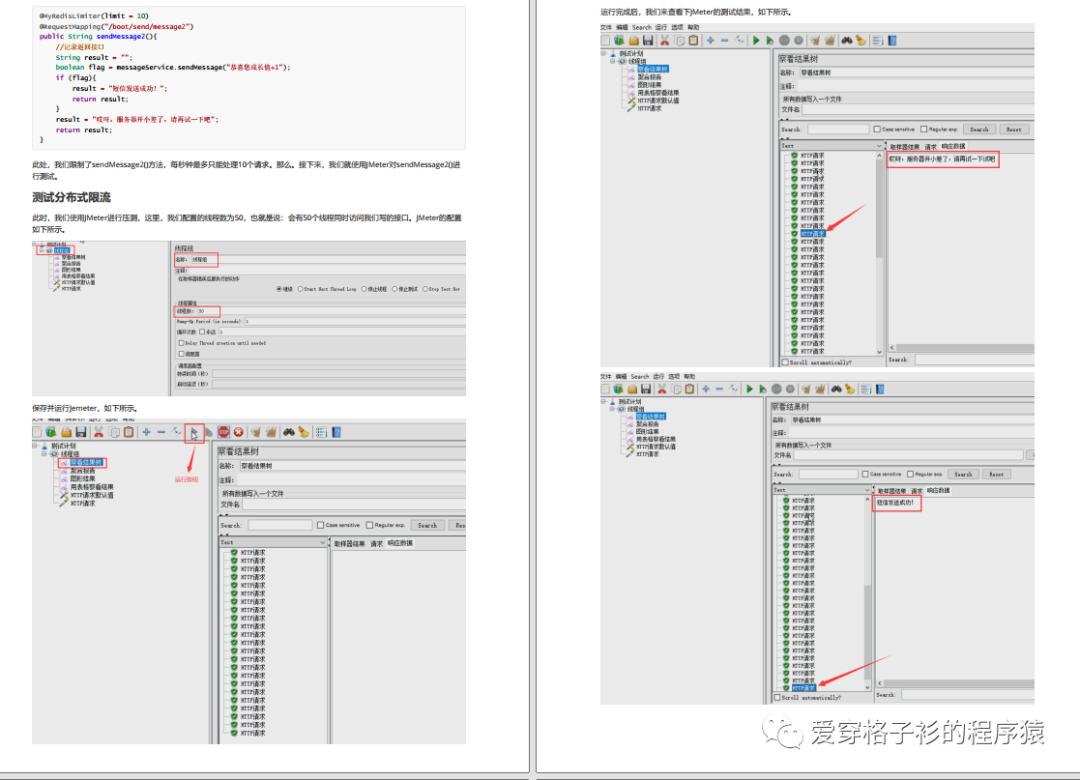Click blue help book icon beside STOP toolbar
Image resolution: width=1080 pixels, height=780 pixels.
tap(336, 432)
